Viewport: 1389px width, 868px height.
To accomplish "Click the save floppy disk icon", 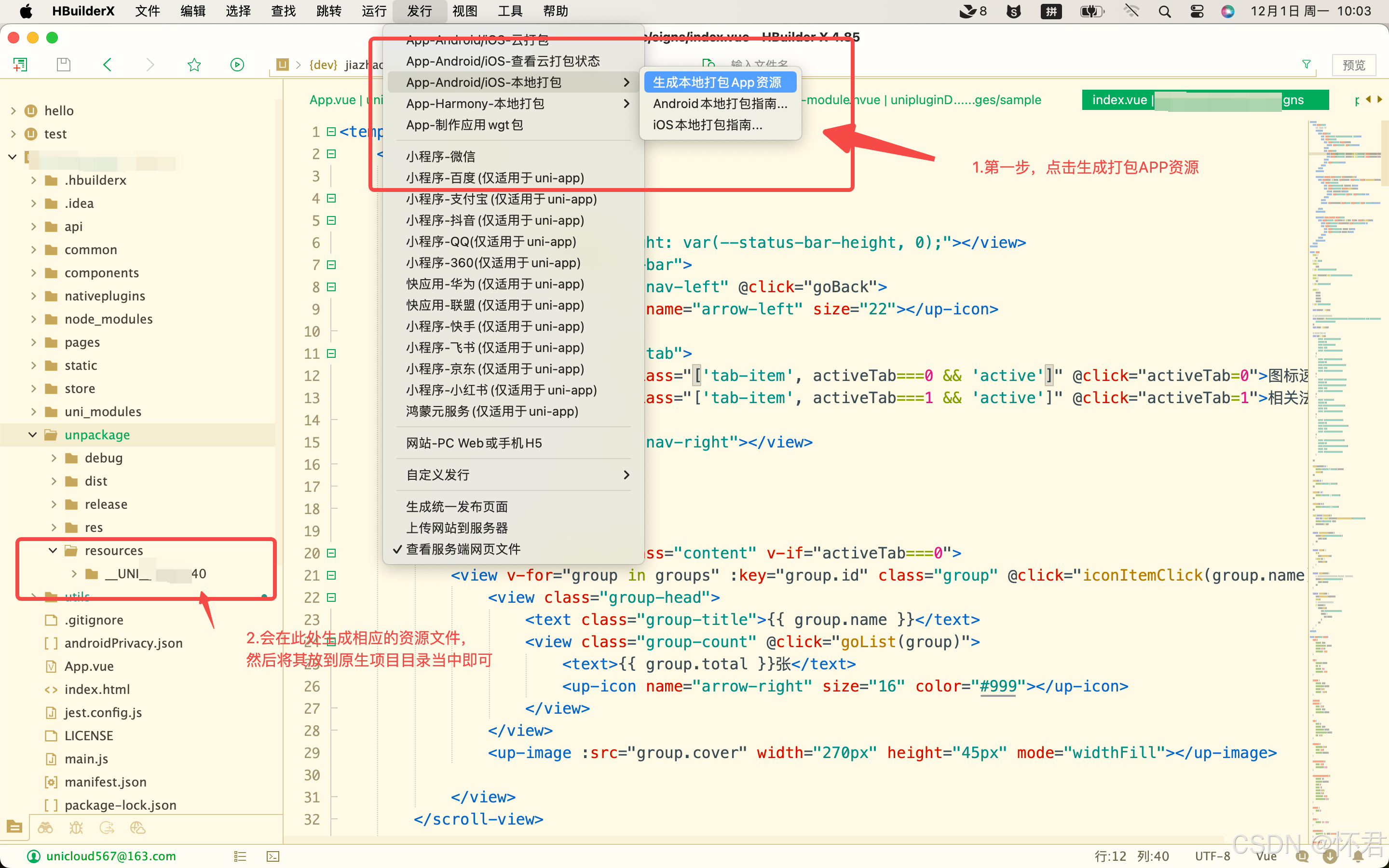I will [x=64, y=64].
